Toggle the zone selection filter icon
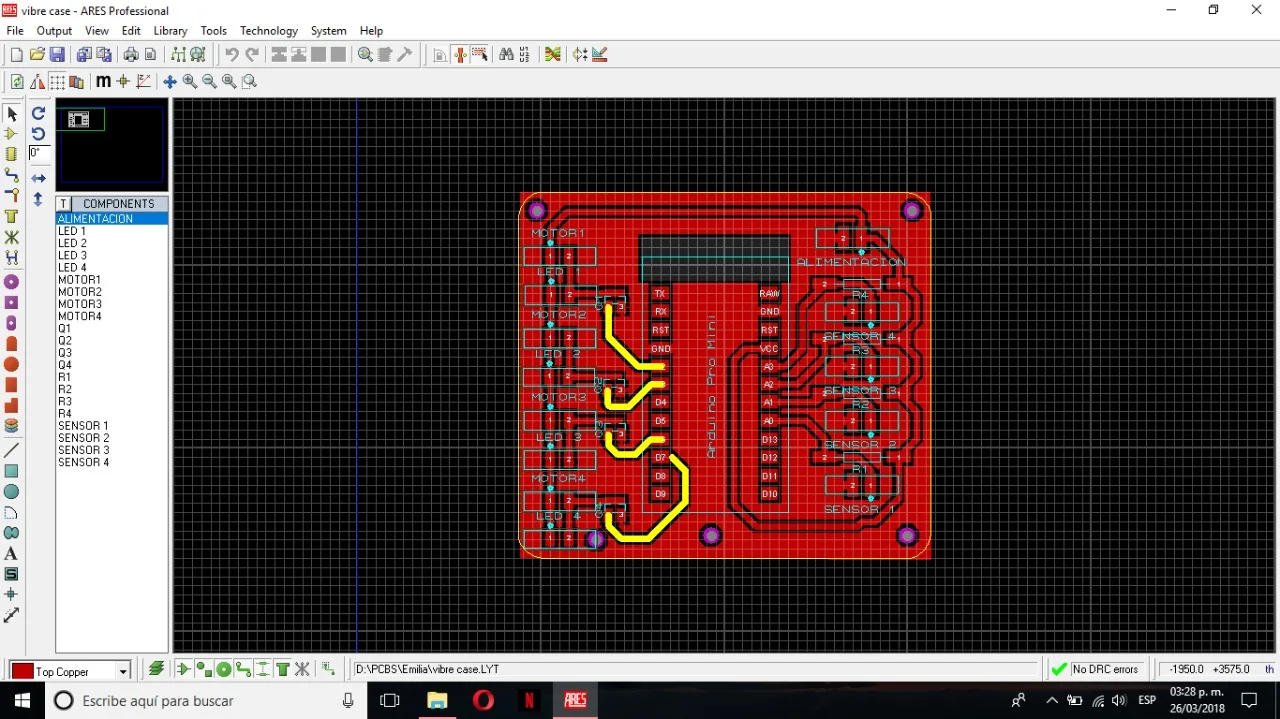This screenshot has width=1280, height=719. 283,669
